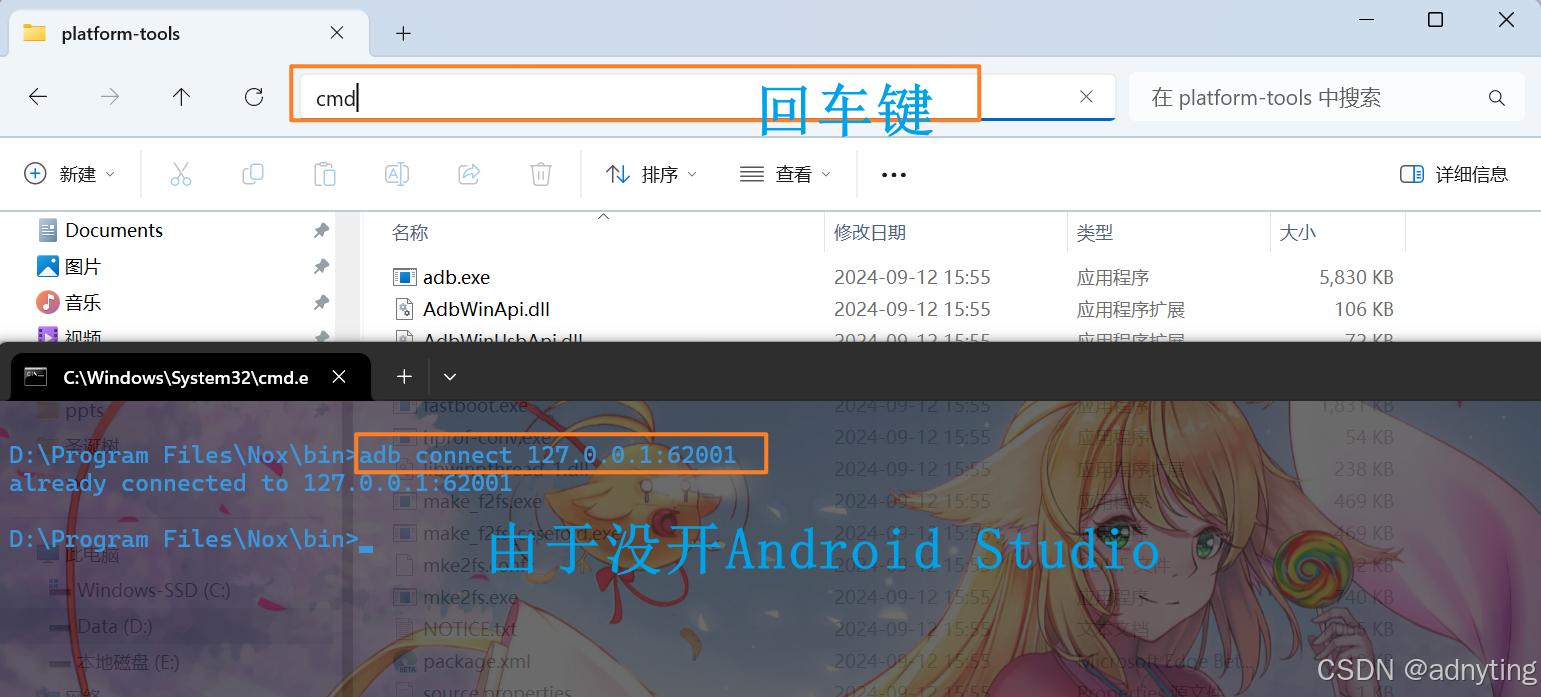Open the Sort dropdown

[x=651, y=174]
